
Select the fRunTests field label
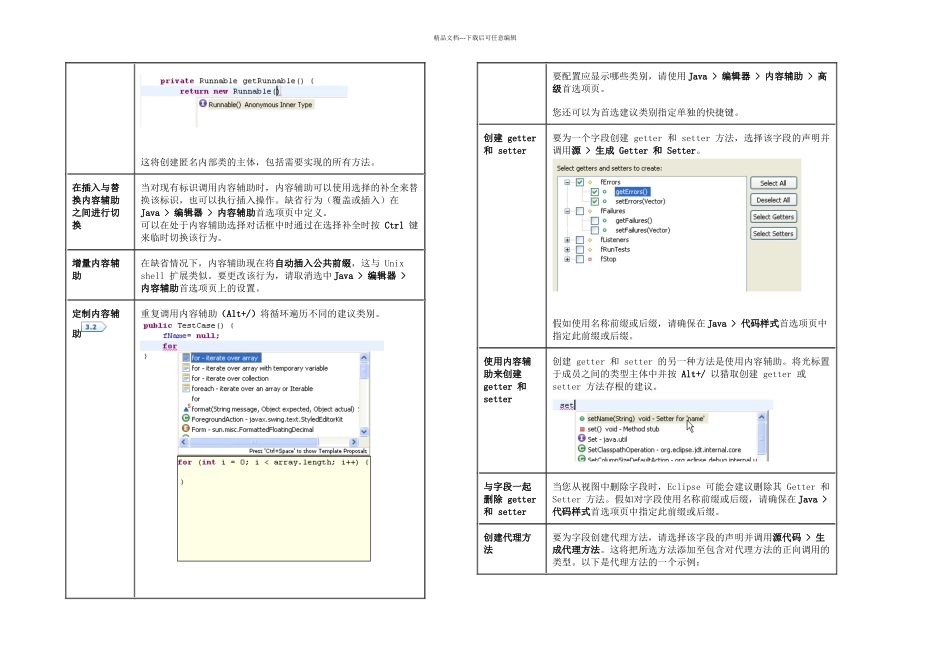[x=615, y=250]
